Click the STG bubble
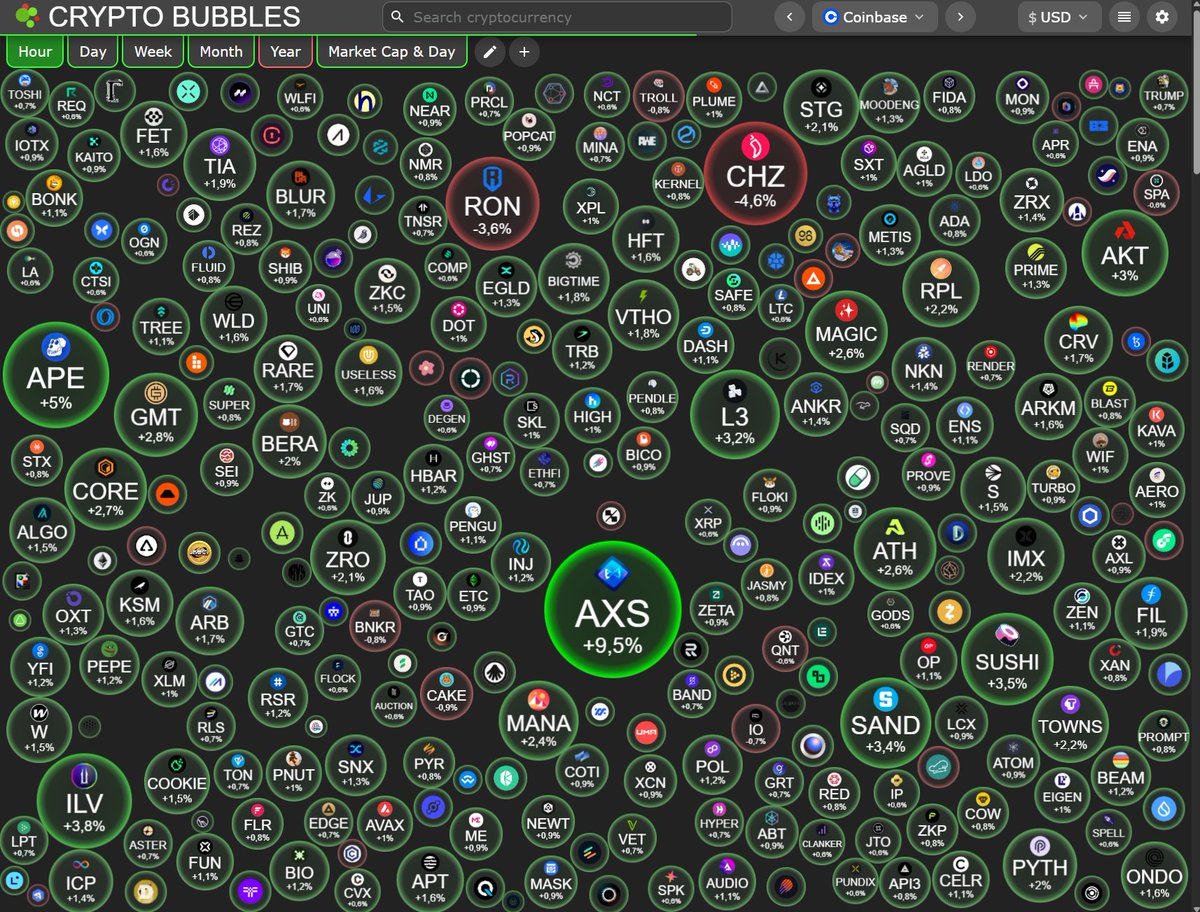This screenshot has height=912, width=1200. [x=821, y=107]
